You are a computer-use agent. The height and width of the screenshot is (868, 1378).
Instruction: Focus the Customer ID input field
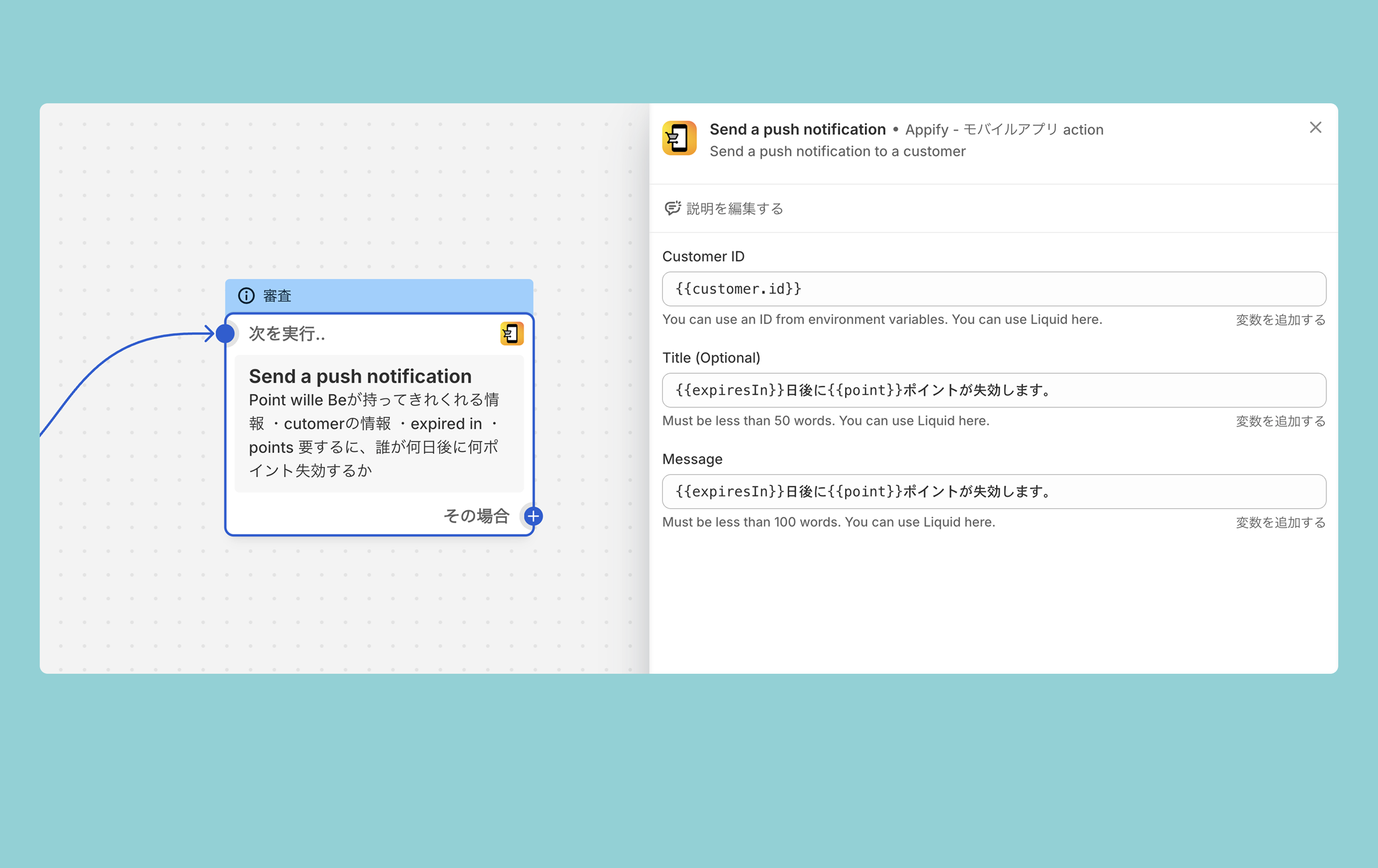point(993,289)
